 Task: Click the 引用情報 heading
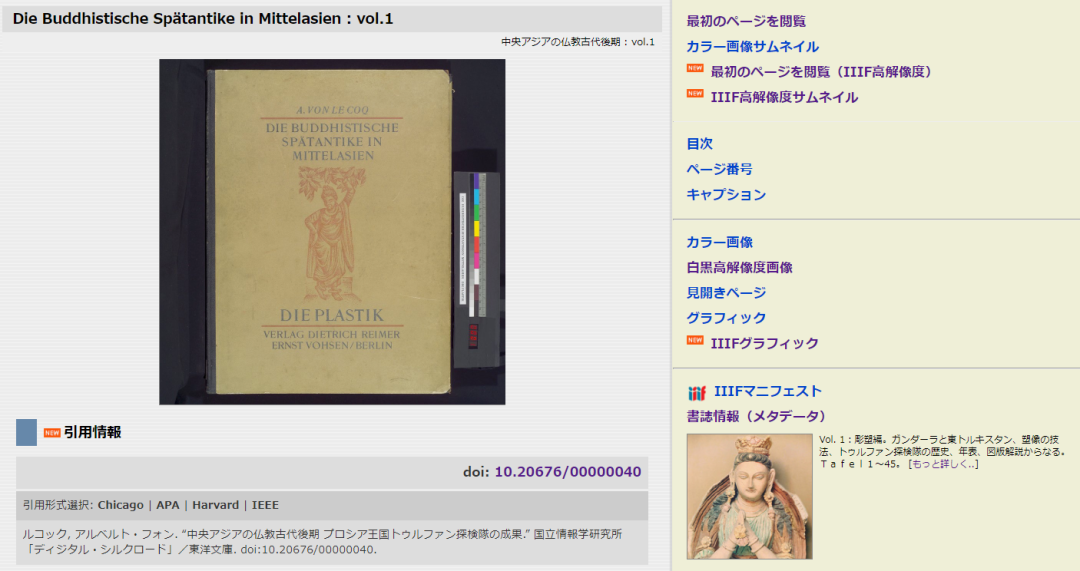point(92,433)
